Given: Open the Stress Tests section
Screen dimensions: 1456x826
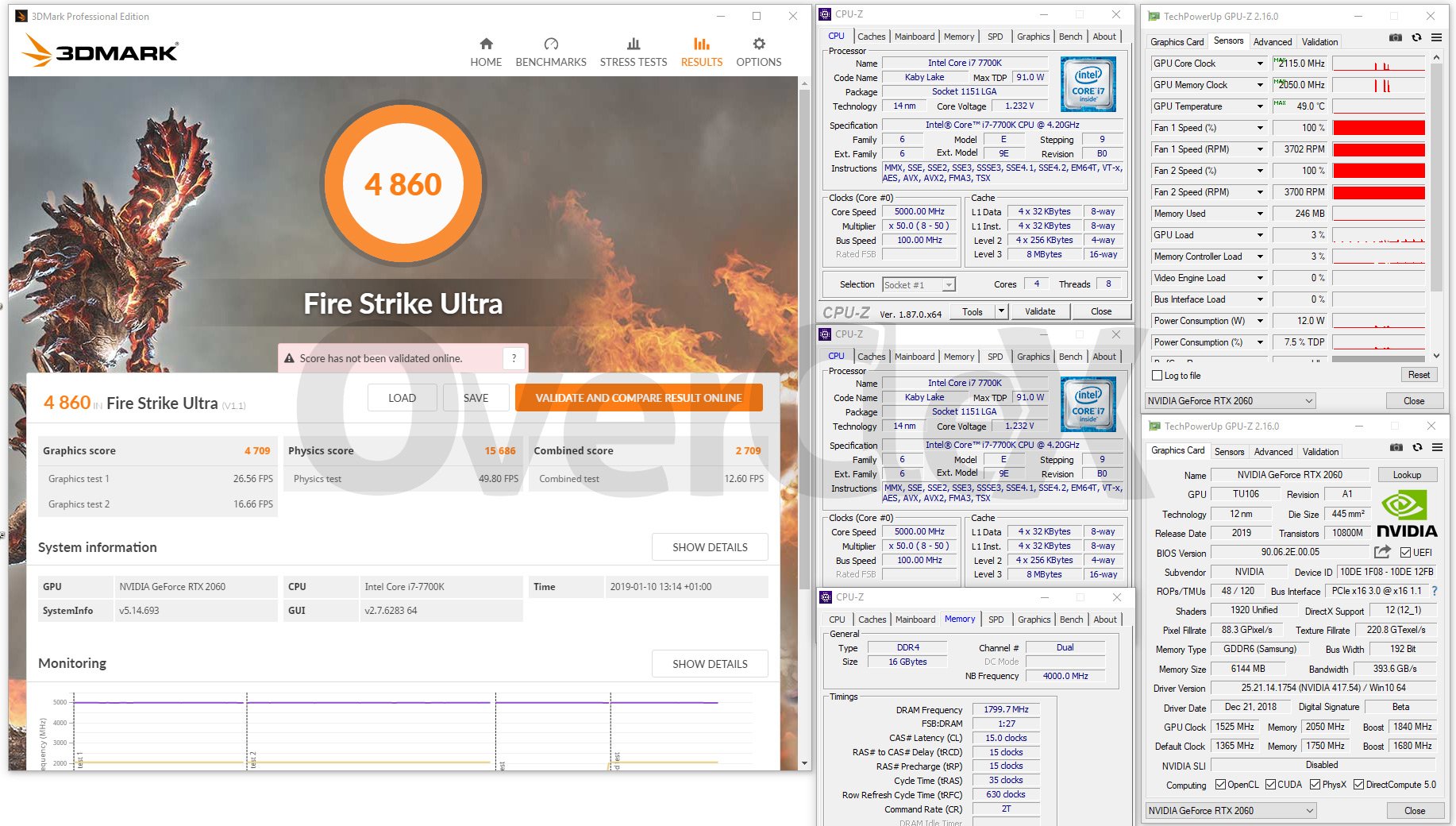Looking at the screenshot, I should point(633,52).
